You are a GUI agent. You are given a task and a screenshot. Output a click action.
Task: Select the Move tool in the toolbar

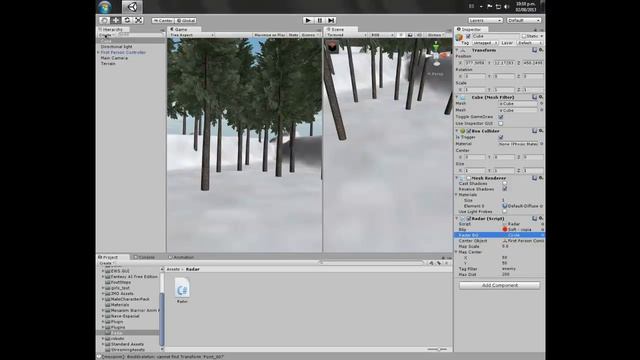tap(116, 20)
